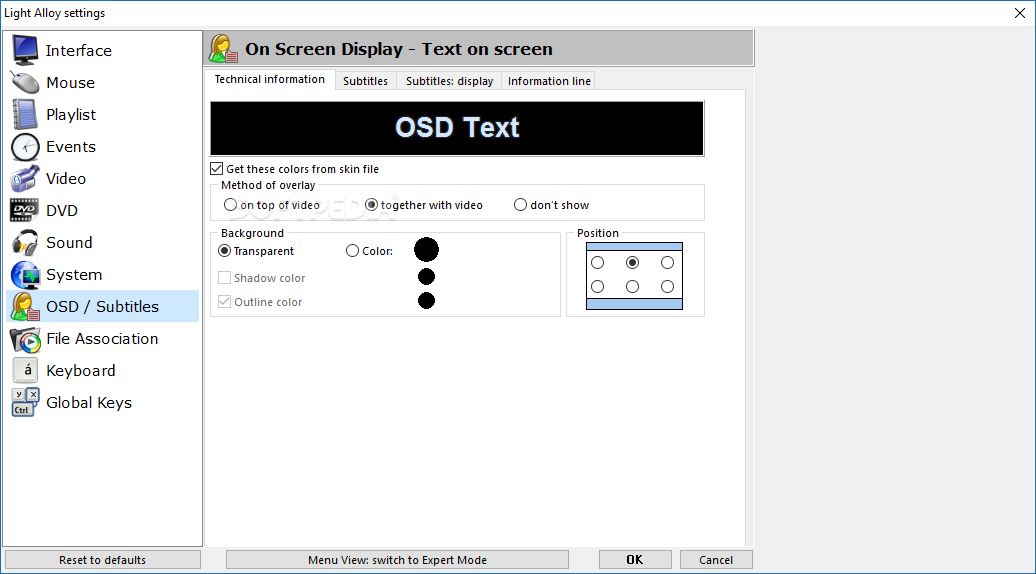This screenshot has width=1036, height=574.
Task: Select the System label in the sidebar
Action: (x=74, y=275)
